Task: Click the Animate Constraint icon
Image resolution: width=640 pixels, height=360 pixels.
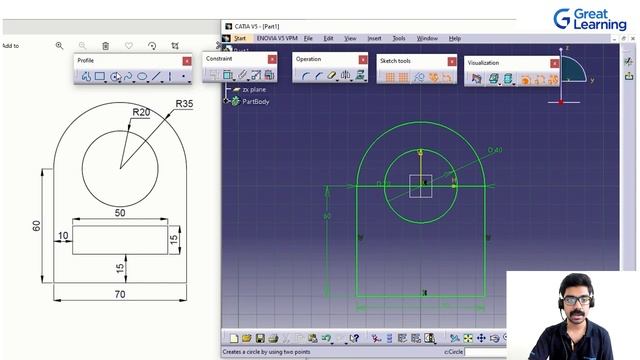Action: click(256, 75)
